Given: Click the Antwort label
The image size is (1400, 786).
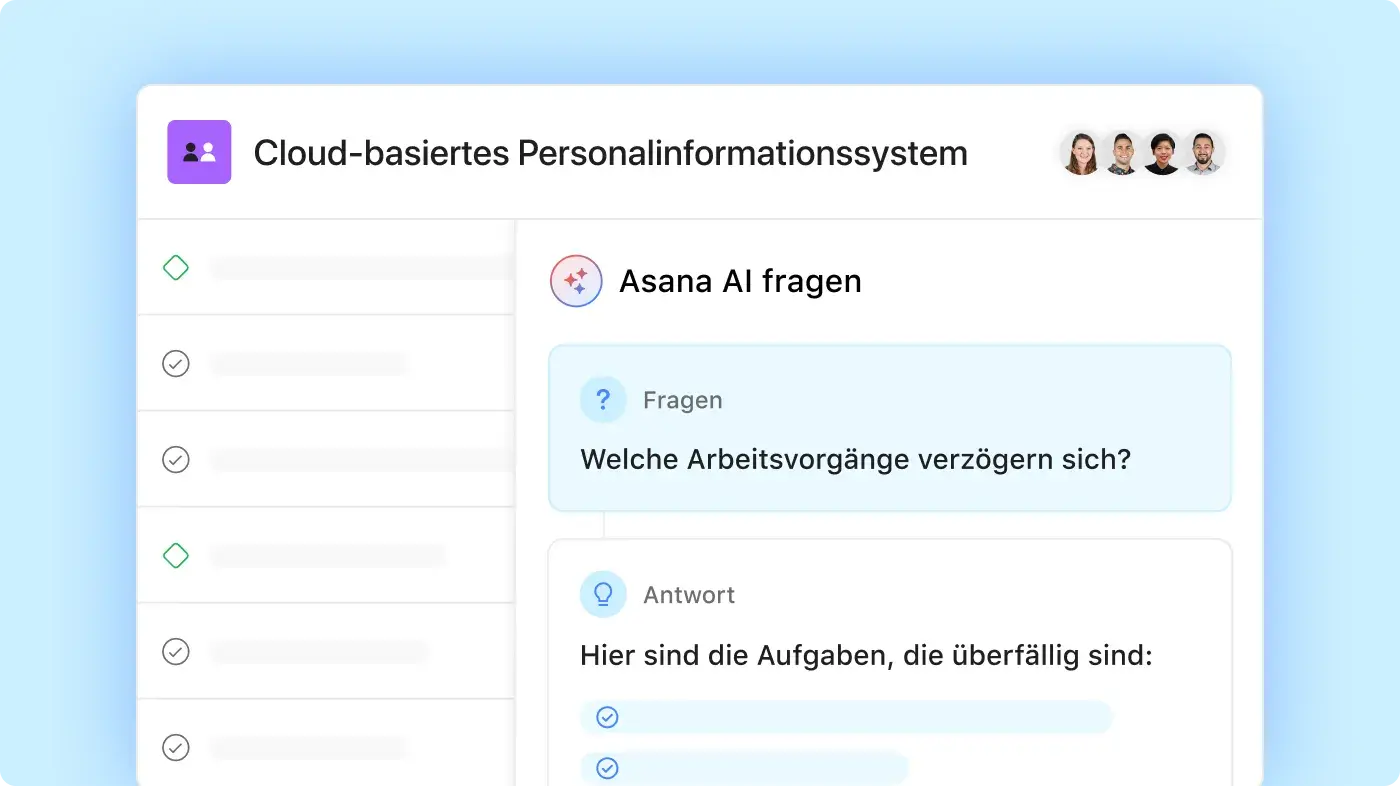Looking at the screenshot, I should tap(689, 595).
